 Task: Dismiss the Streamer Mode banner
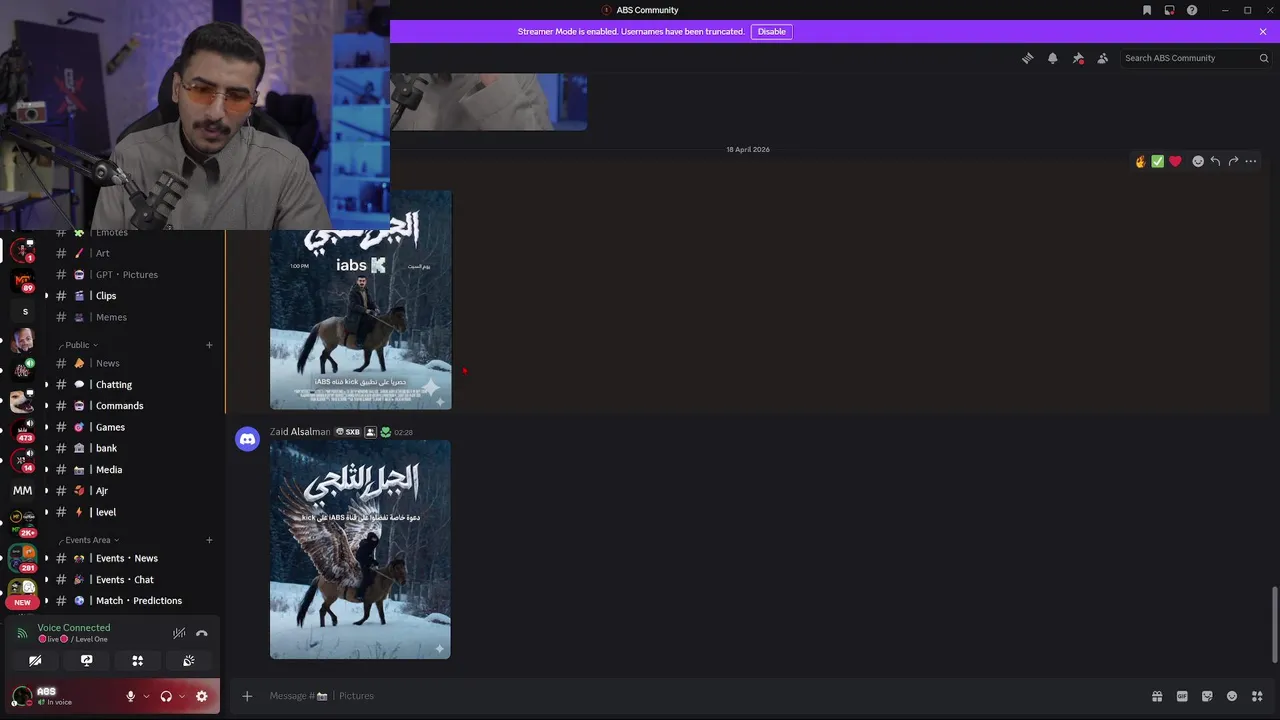pyautogui.click(x=1263, y=31)
